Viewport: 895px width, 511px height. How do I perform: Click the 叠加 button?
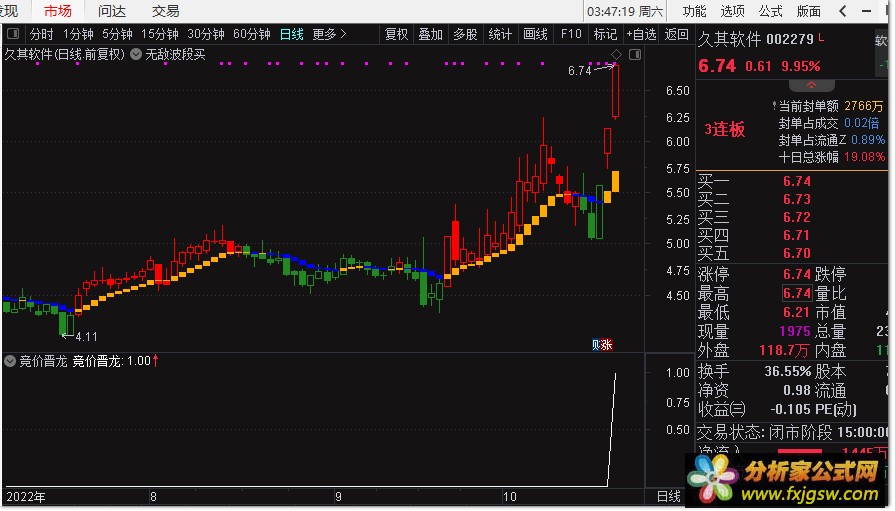[x=431, y=34]
